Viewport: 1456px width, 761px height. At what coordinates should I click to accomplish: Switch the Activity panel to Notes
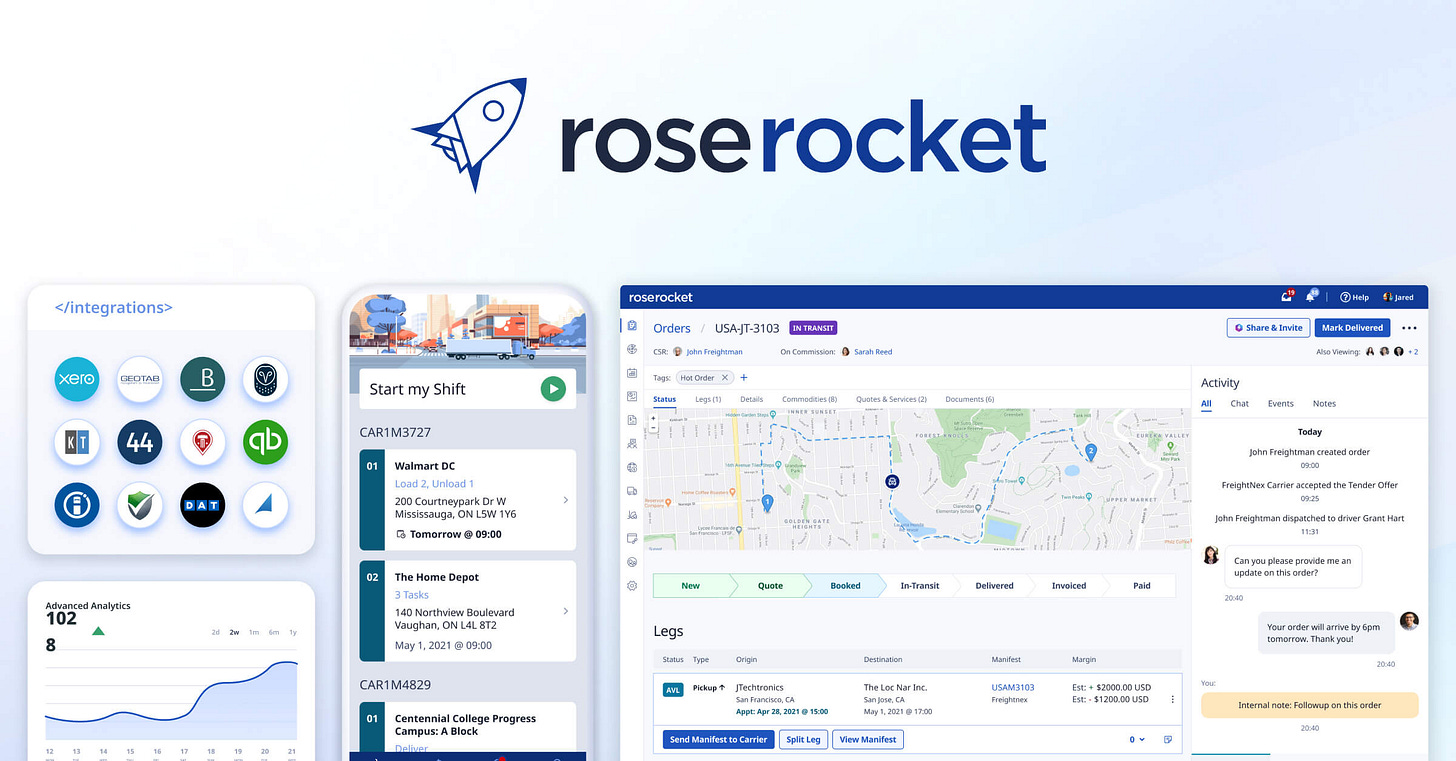pyautogui.click(x=1324, y=404)
